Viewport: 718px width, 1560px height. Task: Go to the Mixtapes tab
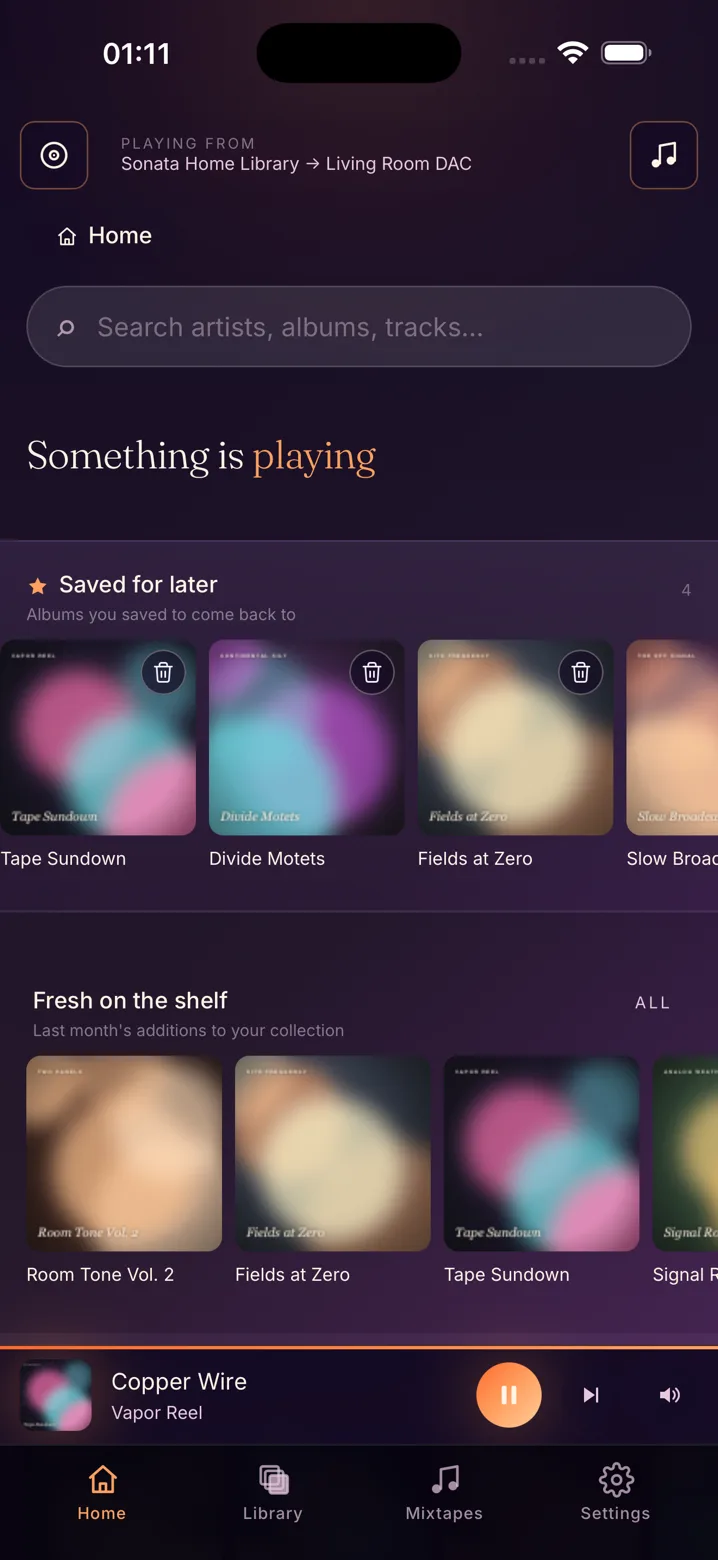444,1492
